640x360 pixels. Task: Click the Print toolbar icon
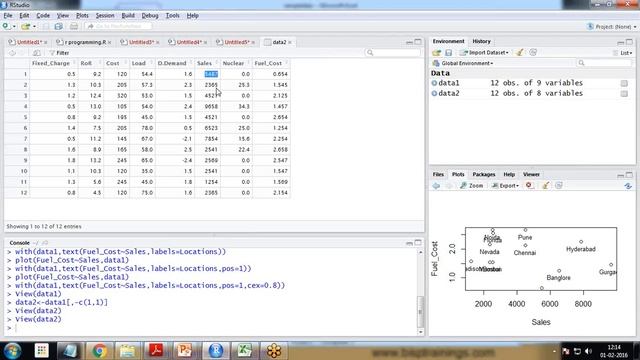[74, 27]
